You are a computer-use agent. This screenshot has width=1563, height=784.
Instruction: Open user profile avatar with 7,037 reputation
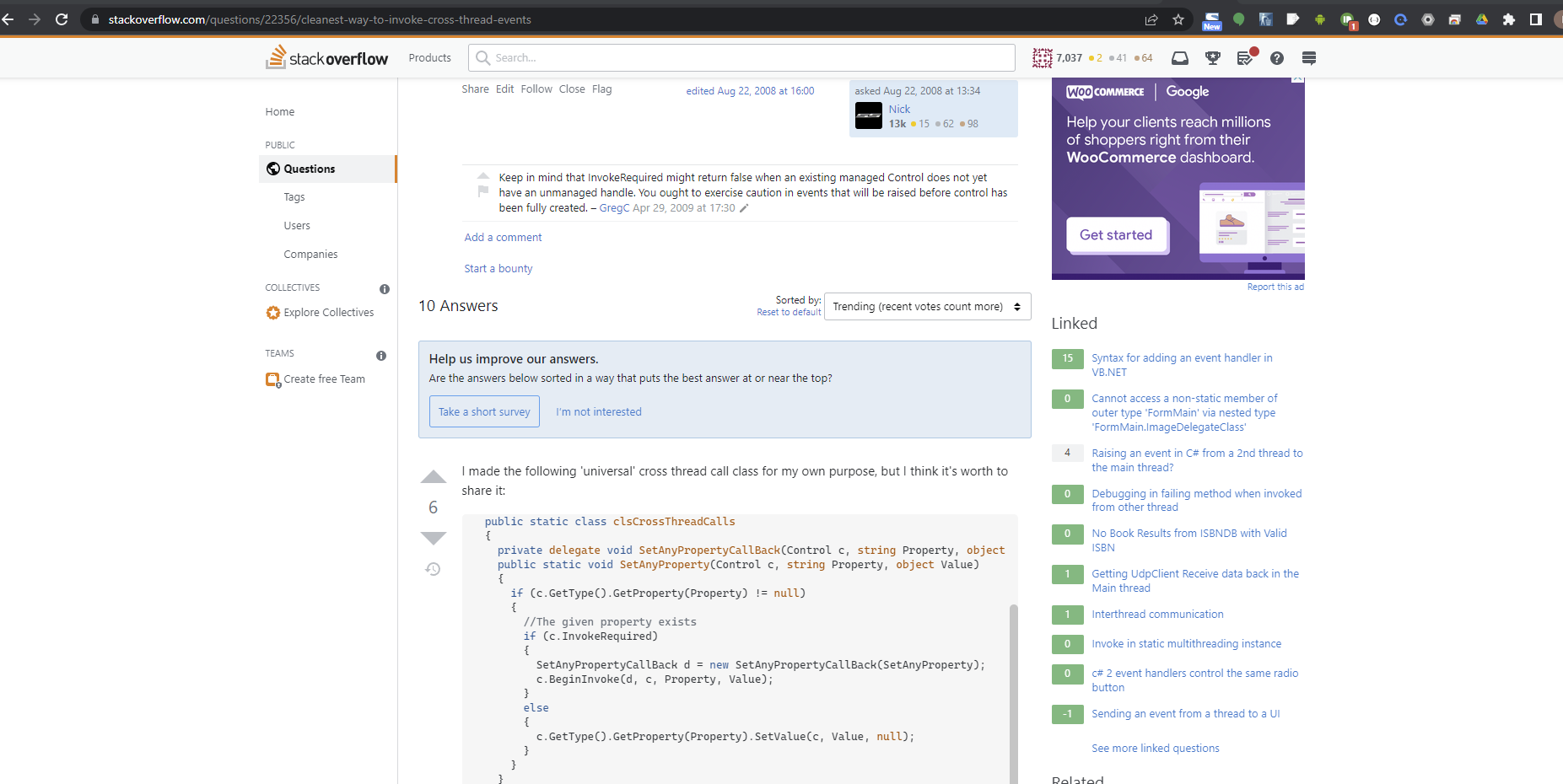1043,58
